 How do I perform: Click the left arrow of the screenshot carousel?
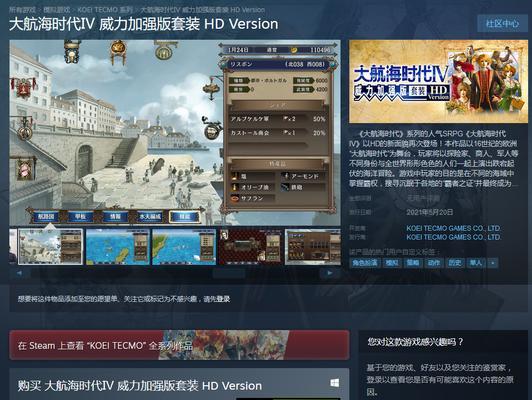[19, 273]
